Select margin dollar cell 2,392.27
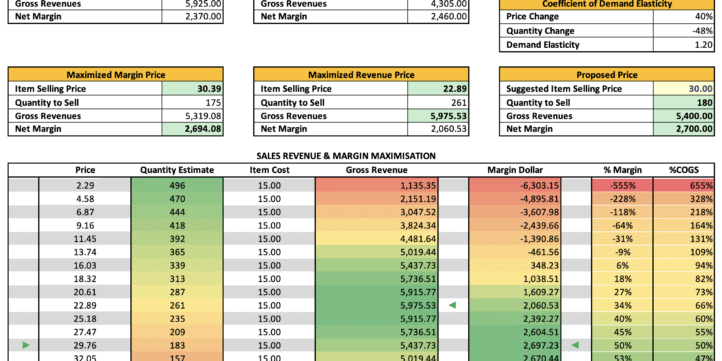 click(x=515, y=319)
